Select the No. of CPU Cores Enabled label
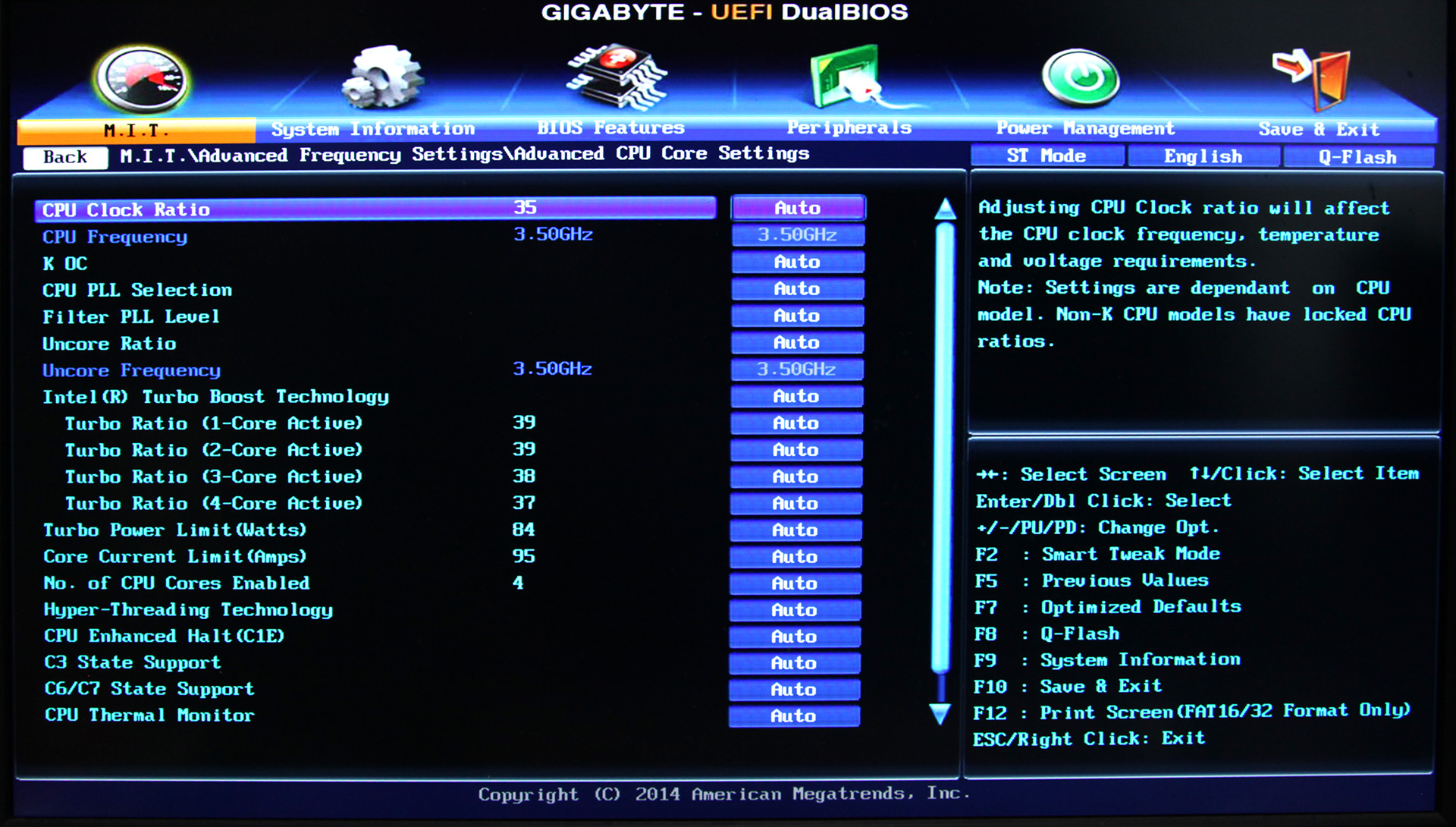Image resolution: width=1456 pixels, height=827 pixels. [x=177, y=583]
